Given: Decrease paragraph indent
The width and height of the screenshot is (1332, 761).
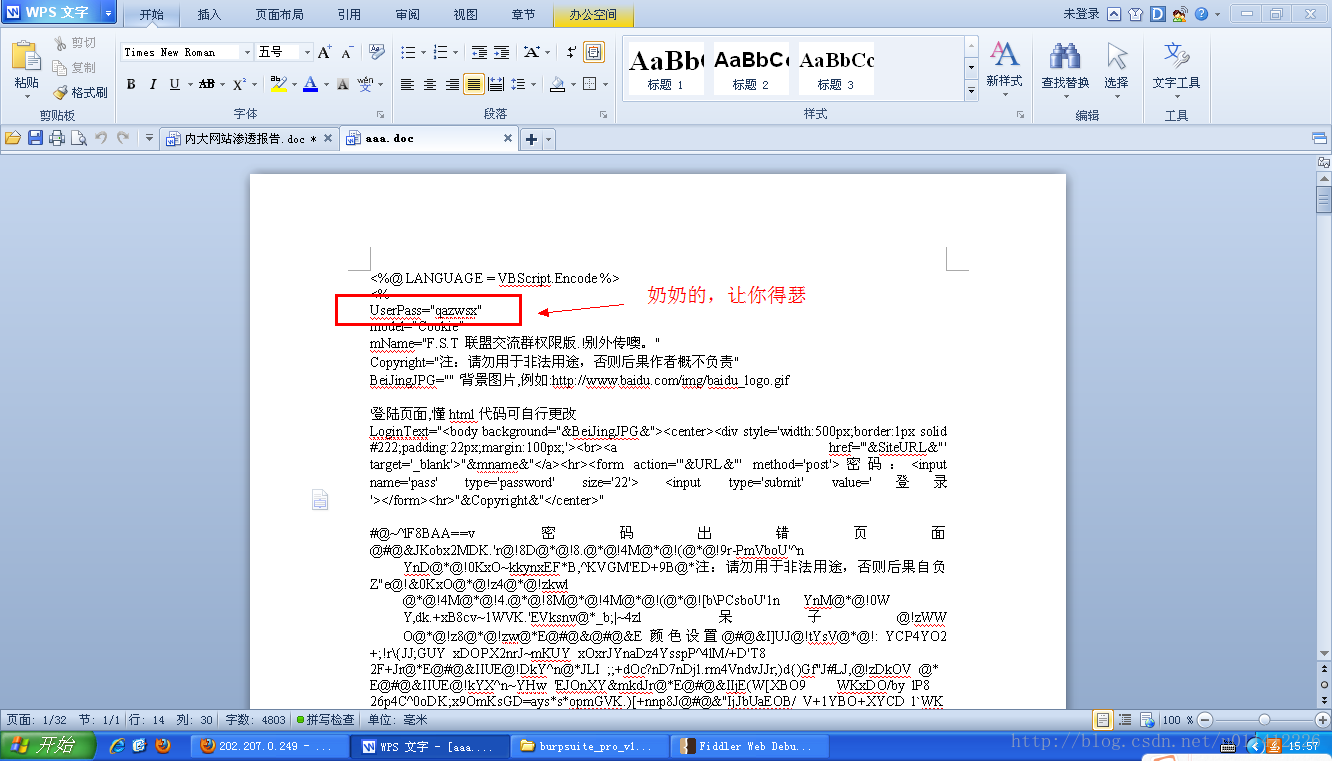Looking at the screenshot, I should click(479, 52).
